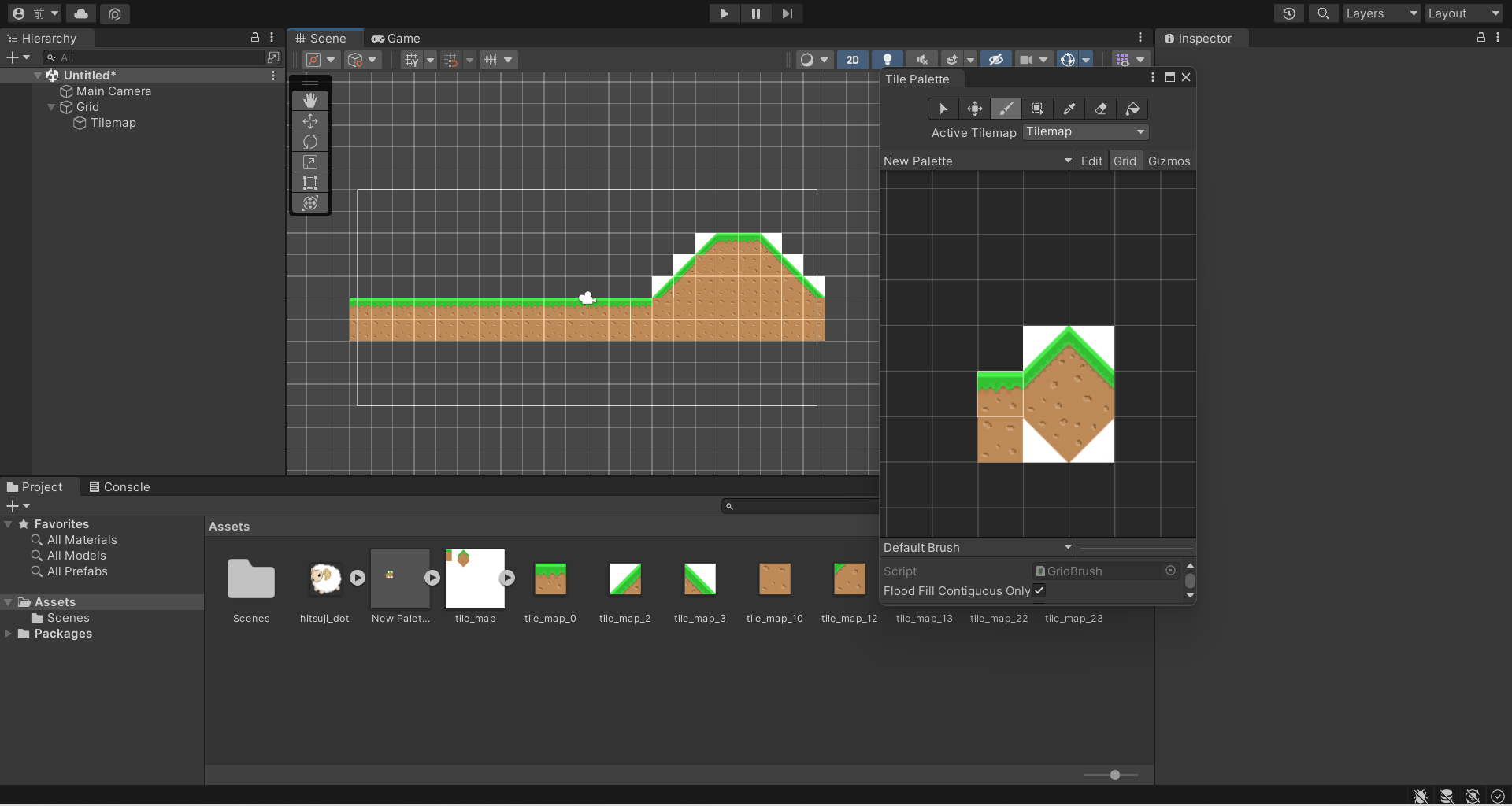Screen dimensions: 1512x806
Task: Click the asset icon size slider
Action: [1114, 775]
